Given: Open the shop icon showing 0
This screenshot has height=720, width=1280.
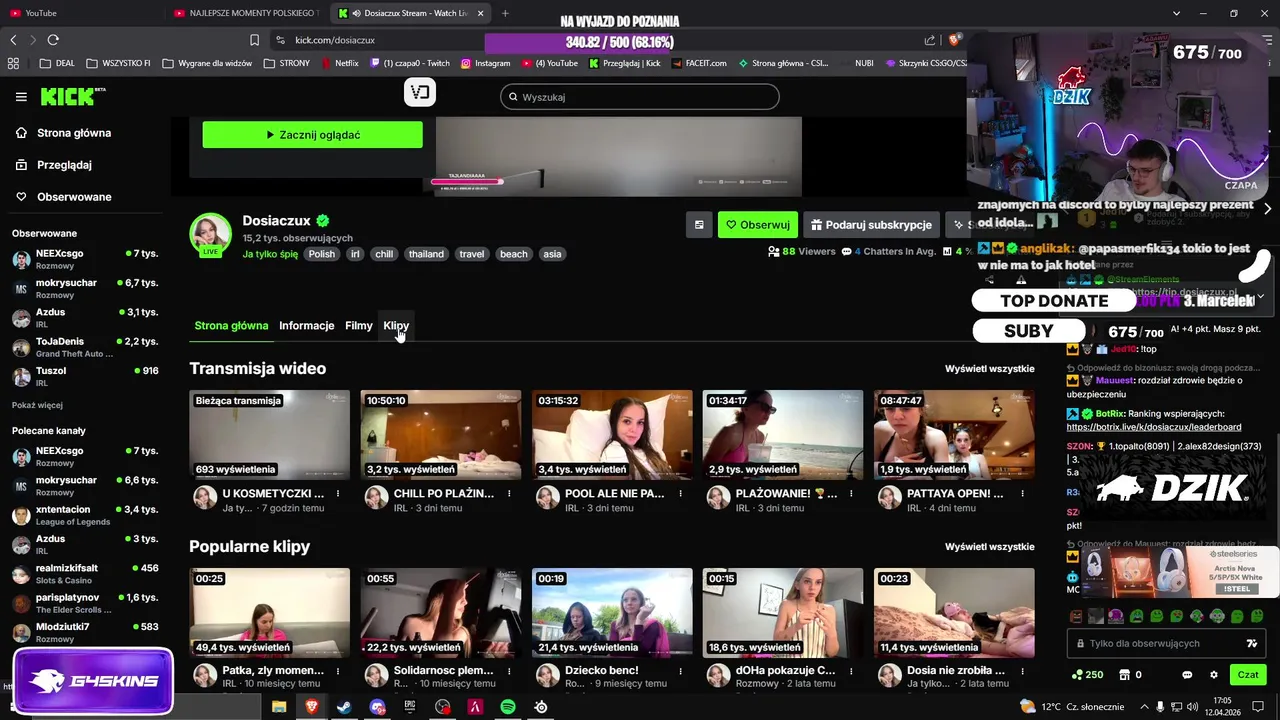Looking at the screenshot, I should click(1130, 675).
